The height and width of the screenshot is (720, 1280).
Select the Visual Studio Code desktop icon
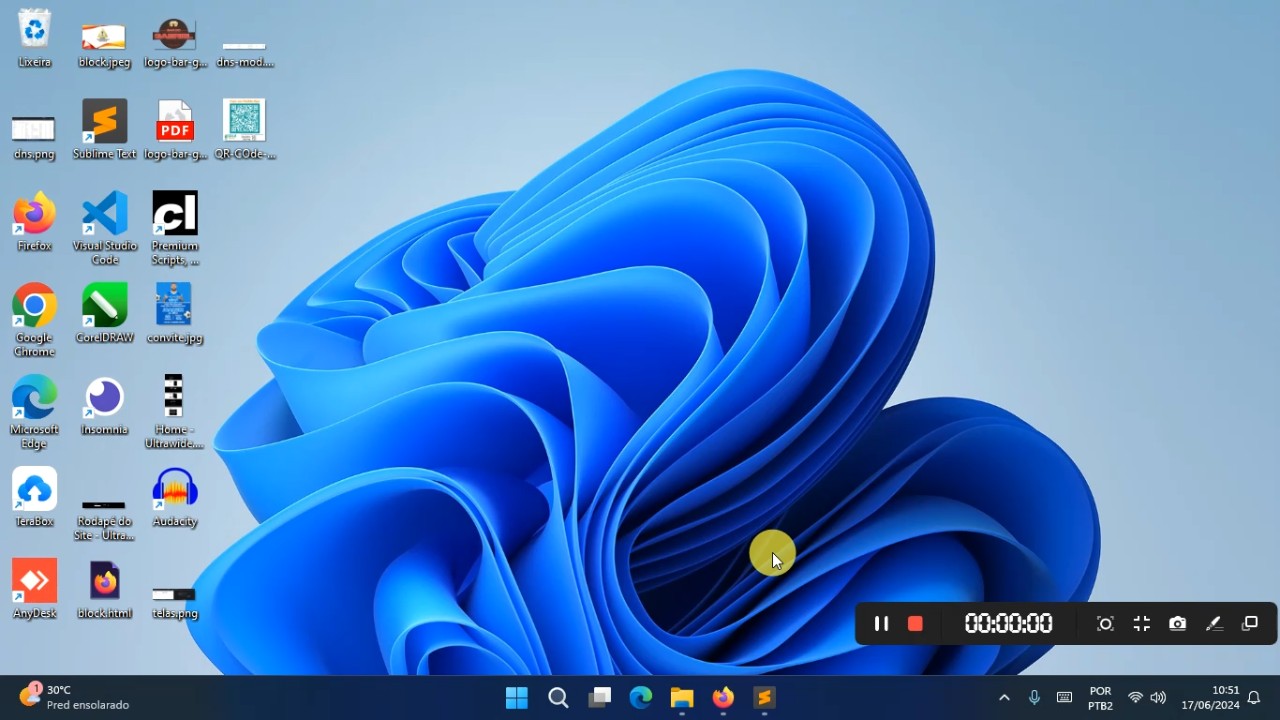[105, 228]
